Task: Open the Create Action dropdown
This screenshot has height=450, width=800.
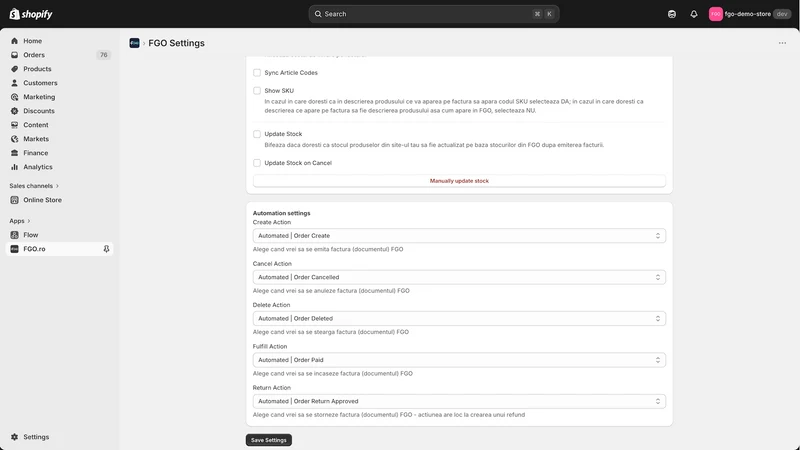Action: click(x=459, y=236)
